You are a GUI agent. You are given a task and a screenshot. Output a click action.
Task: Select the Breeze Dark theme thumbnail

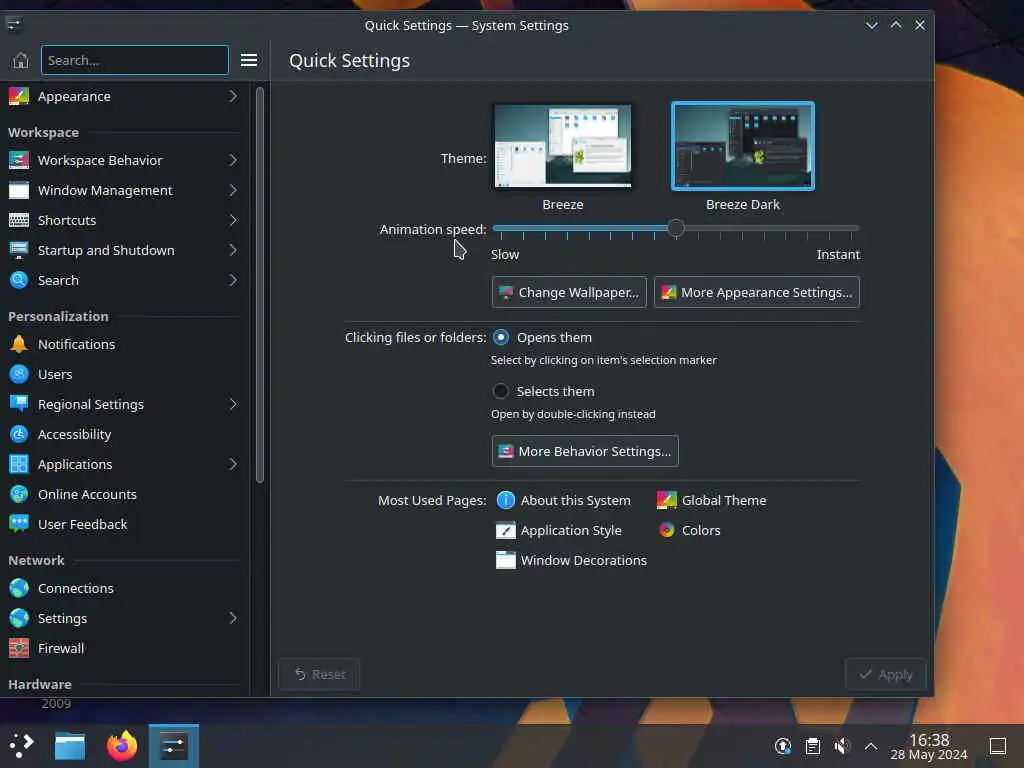tap(743, 146)
